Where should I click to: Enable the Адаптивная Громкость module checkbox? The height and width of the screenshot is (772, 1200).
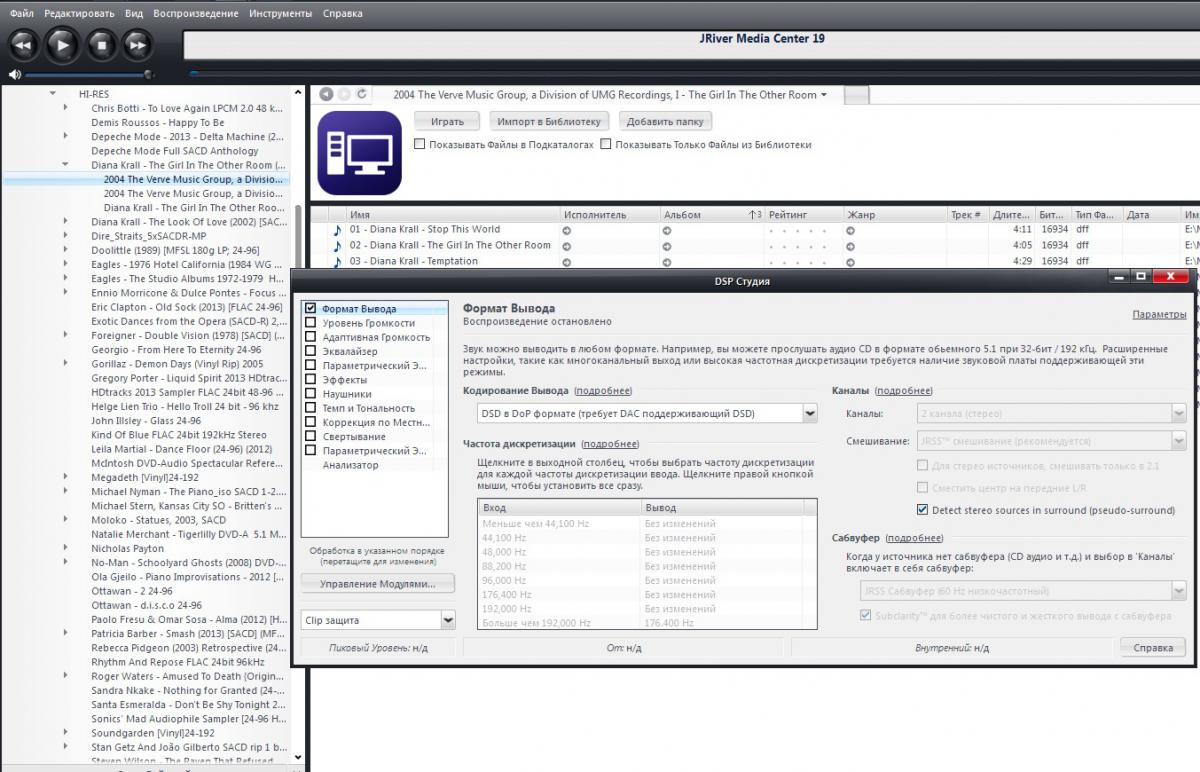(x=311, y=337)
